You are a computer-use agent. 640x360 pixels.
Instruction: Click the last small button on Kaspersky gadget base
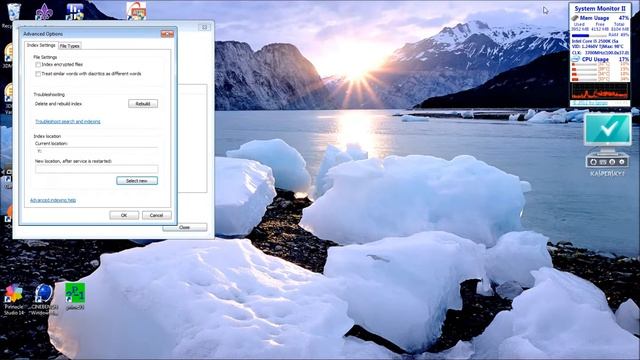(622, 162)
